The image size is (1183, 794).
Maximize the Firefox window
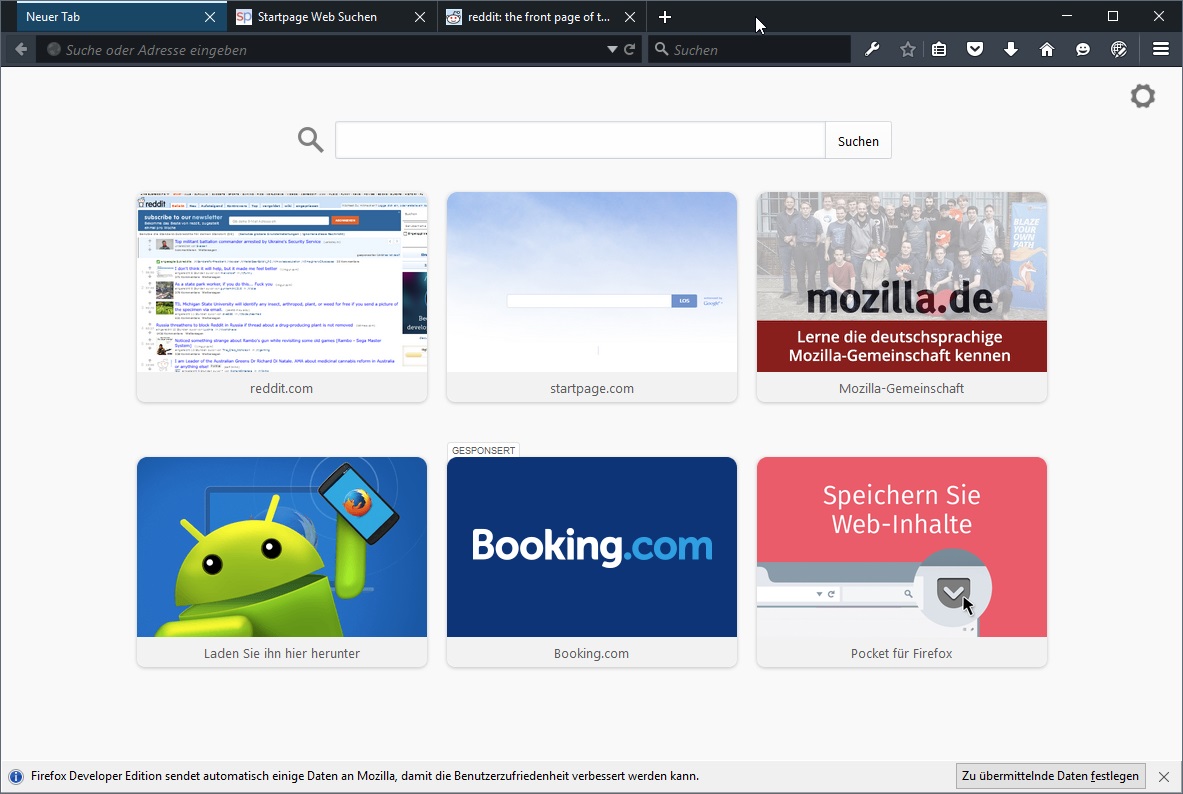pyautogui.click(x=1113, y=16)
